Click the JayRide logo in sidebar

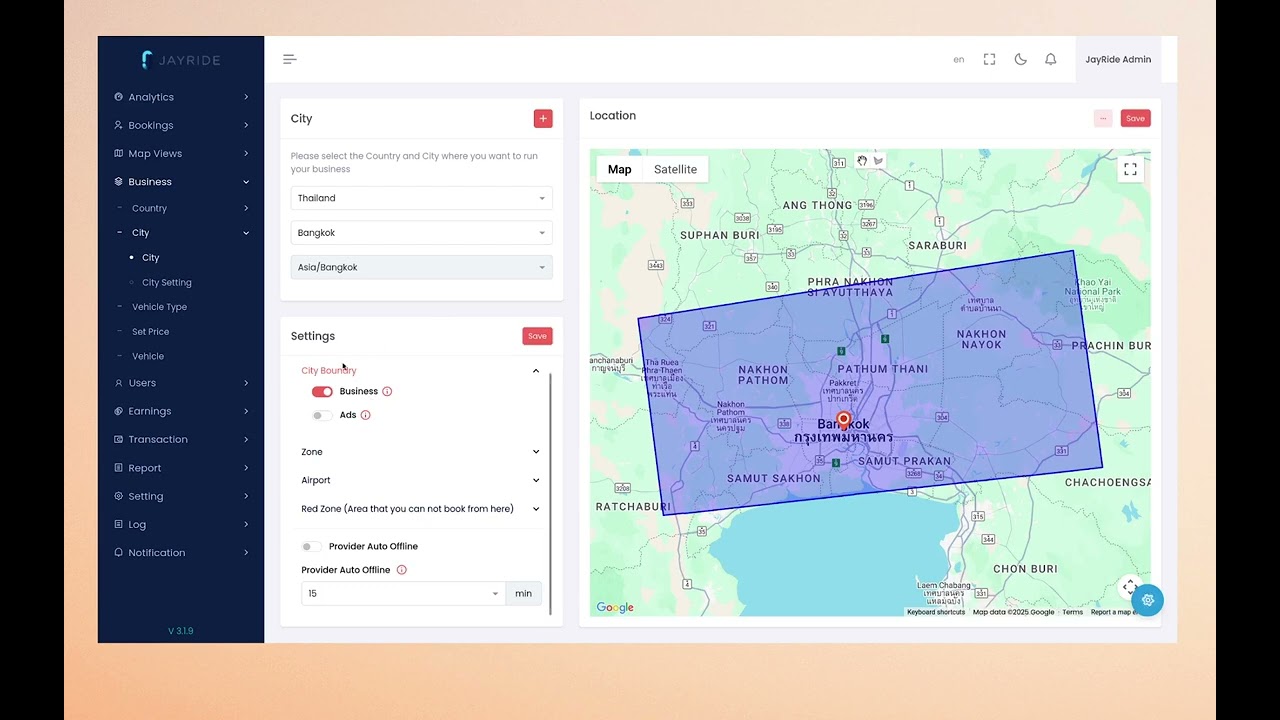[181, 60]
